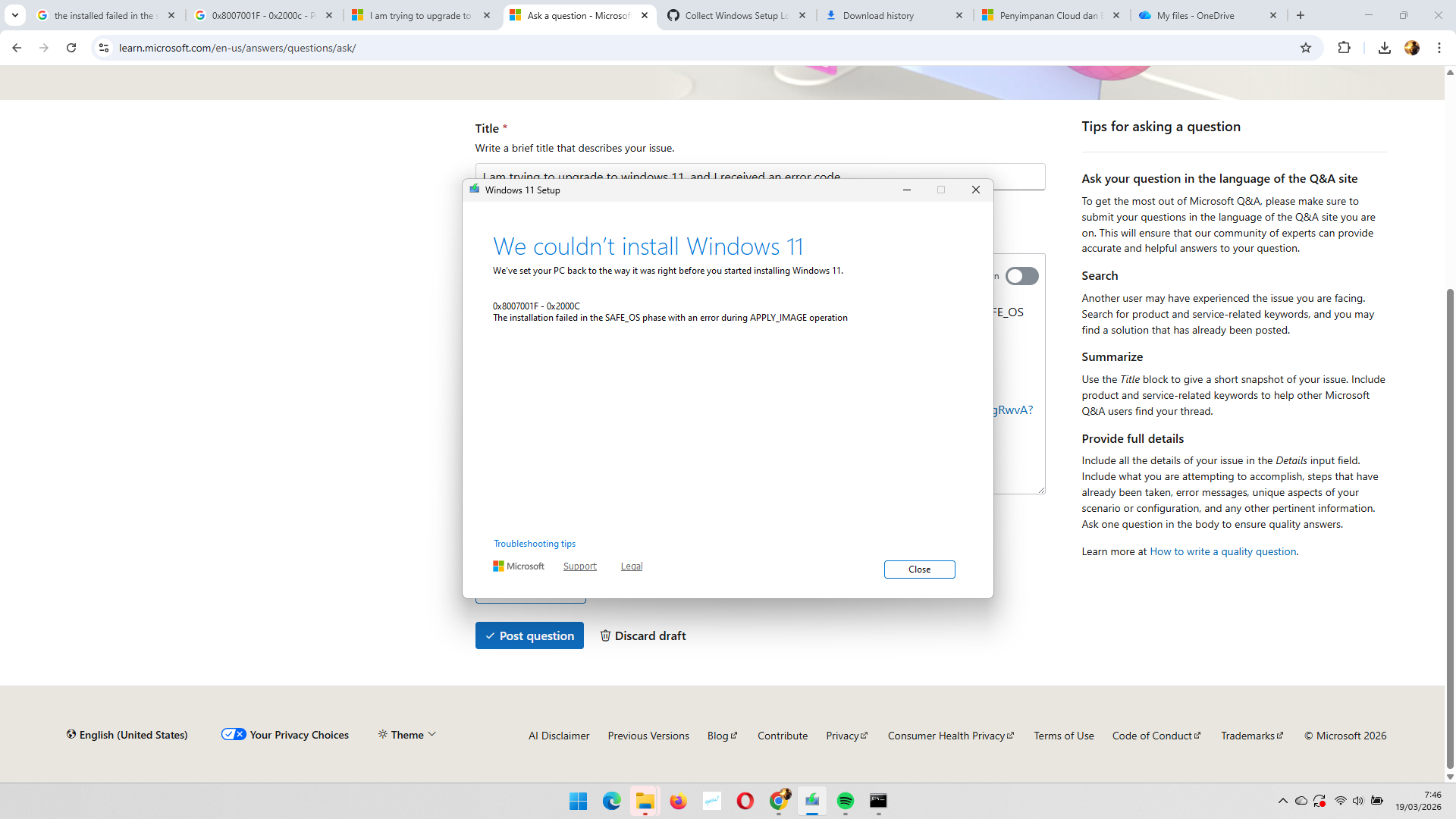
Task: Bookmark this page with star icon
Action: coord(1305,48)
